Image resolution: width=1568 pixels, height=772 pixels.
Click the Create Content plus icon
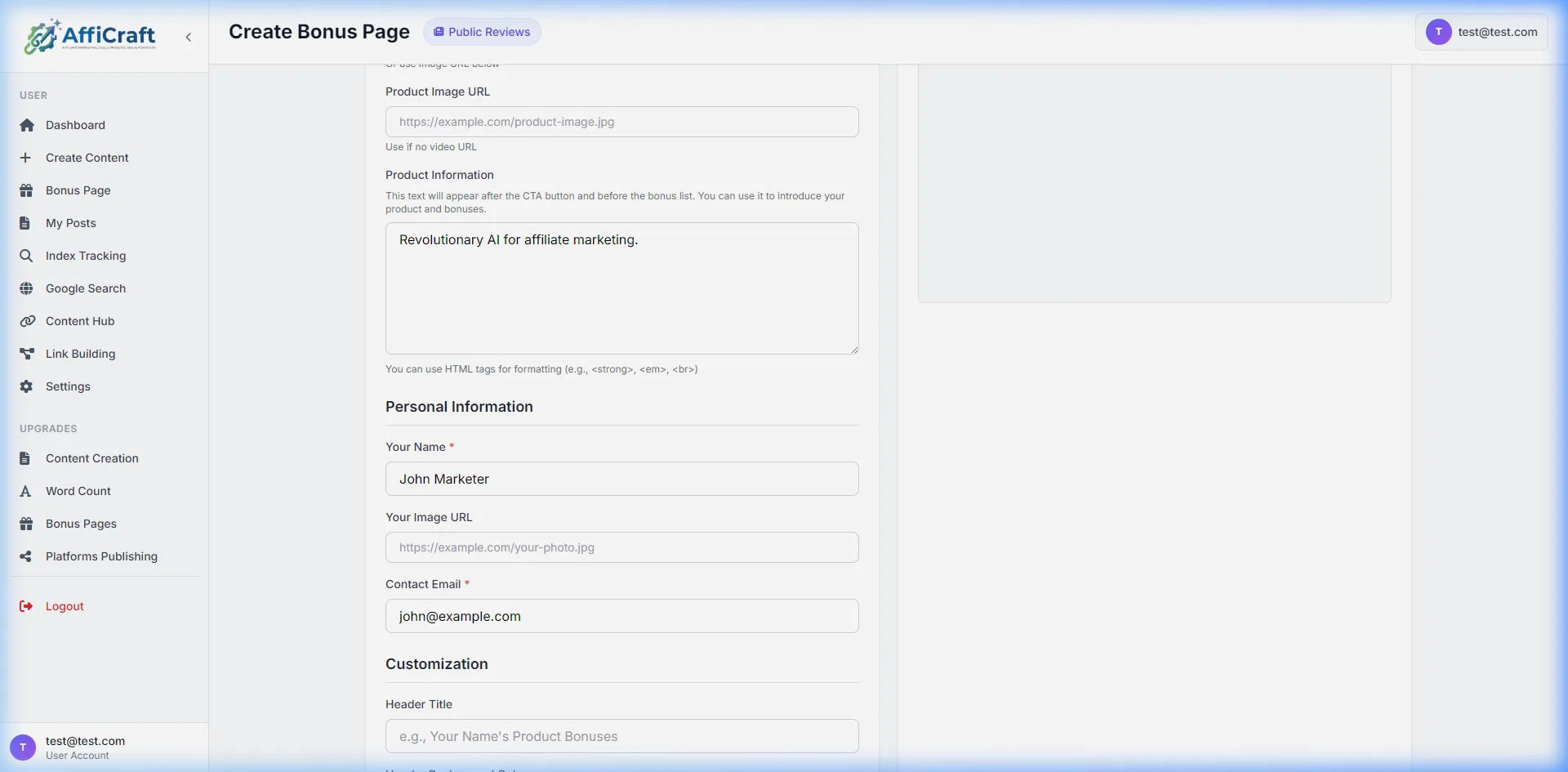[x=27, y=157]
